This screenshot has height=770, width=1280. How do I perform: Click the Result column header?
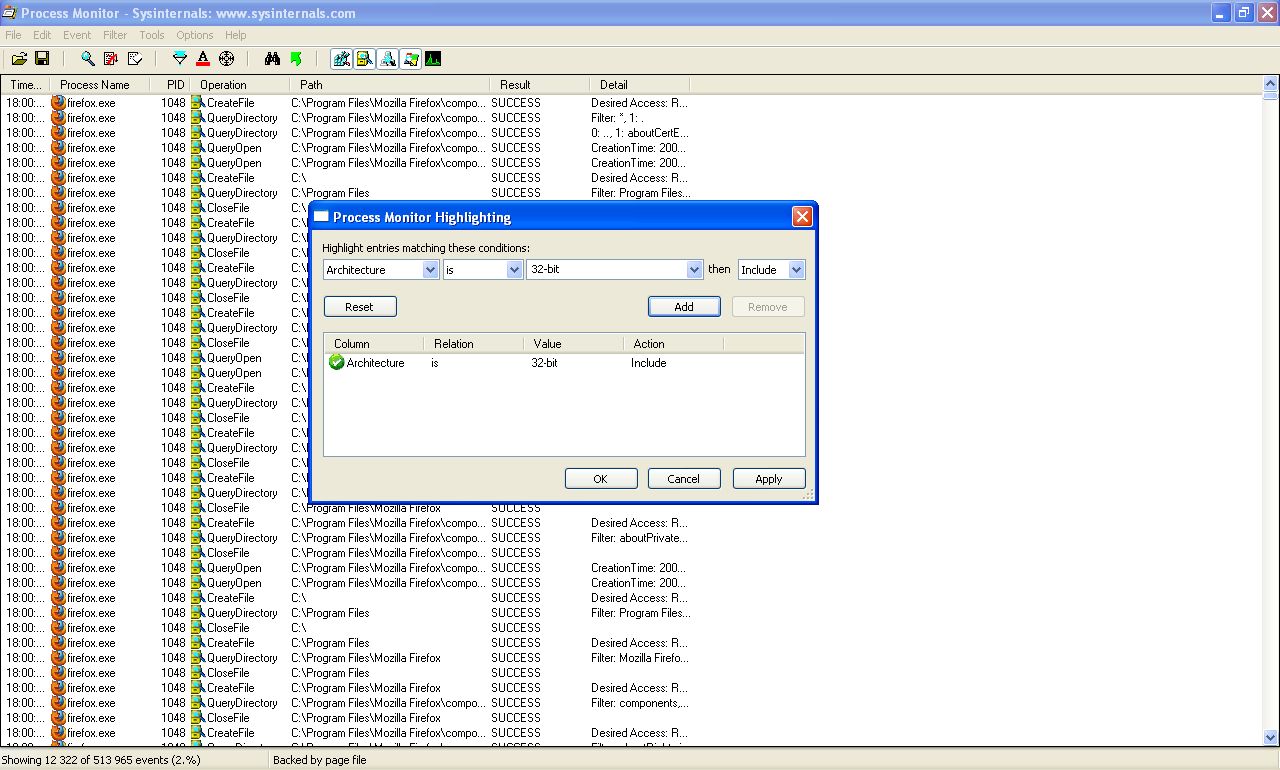tap(540, 85)
